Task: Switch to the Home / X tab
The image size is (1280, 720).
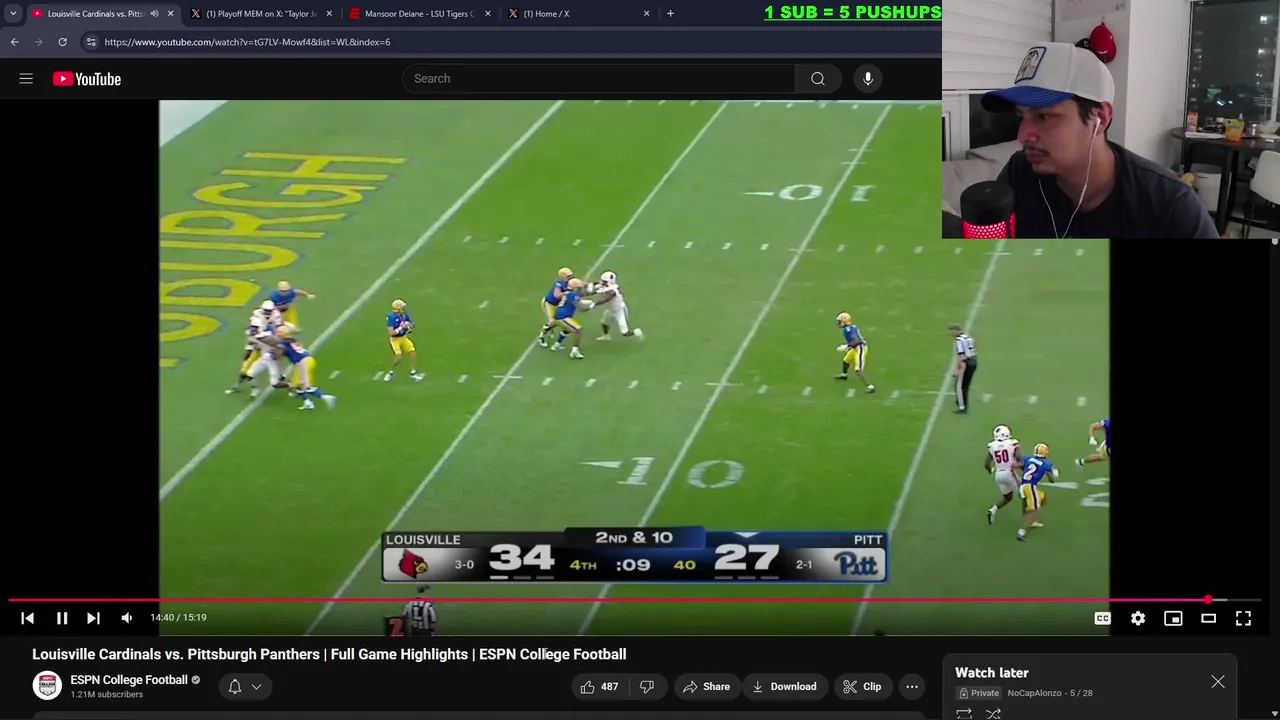Action: (578, 14)
